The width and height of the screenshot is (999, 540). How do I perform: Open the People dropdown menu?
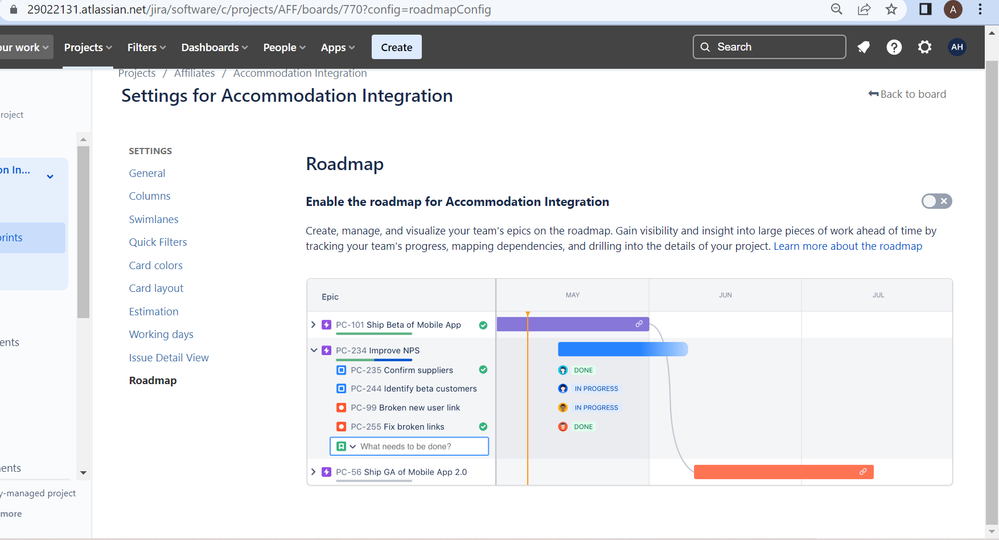(284, 47)
